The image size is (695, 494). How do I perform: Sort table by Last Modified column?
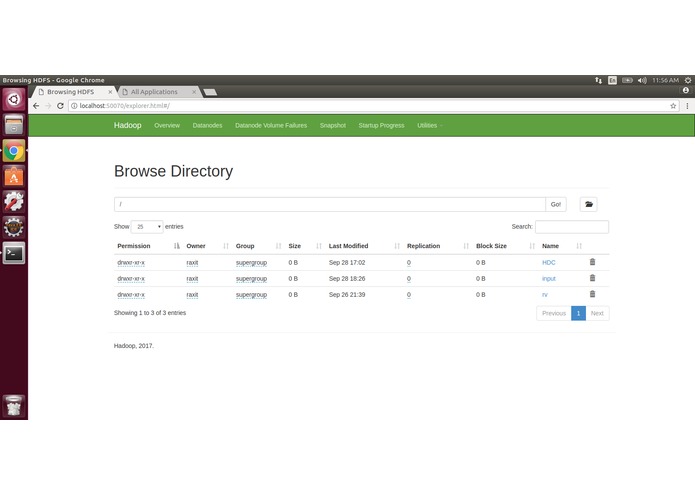[x=364, y=246]
